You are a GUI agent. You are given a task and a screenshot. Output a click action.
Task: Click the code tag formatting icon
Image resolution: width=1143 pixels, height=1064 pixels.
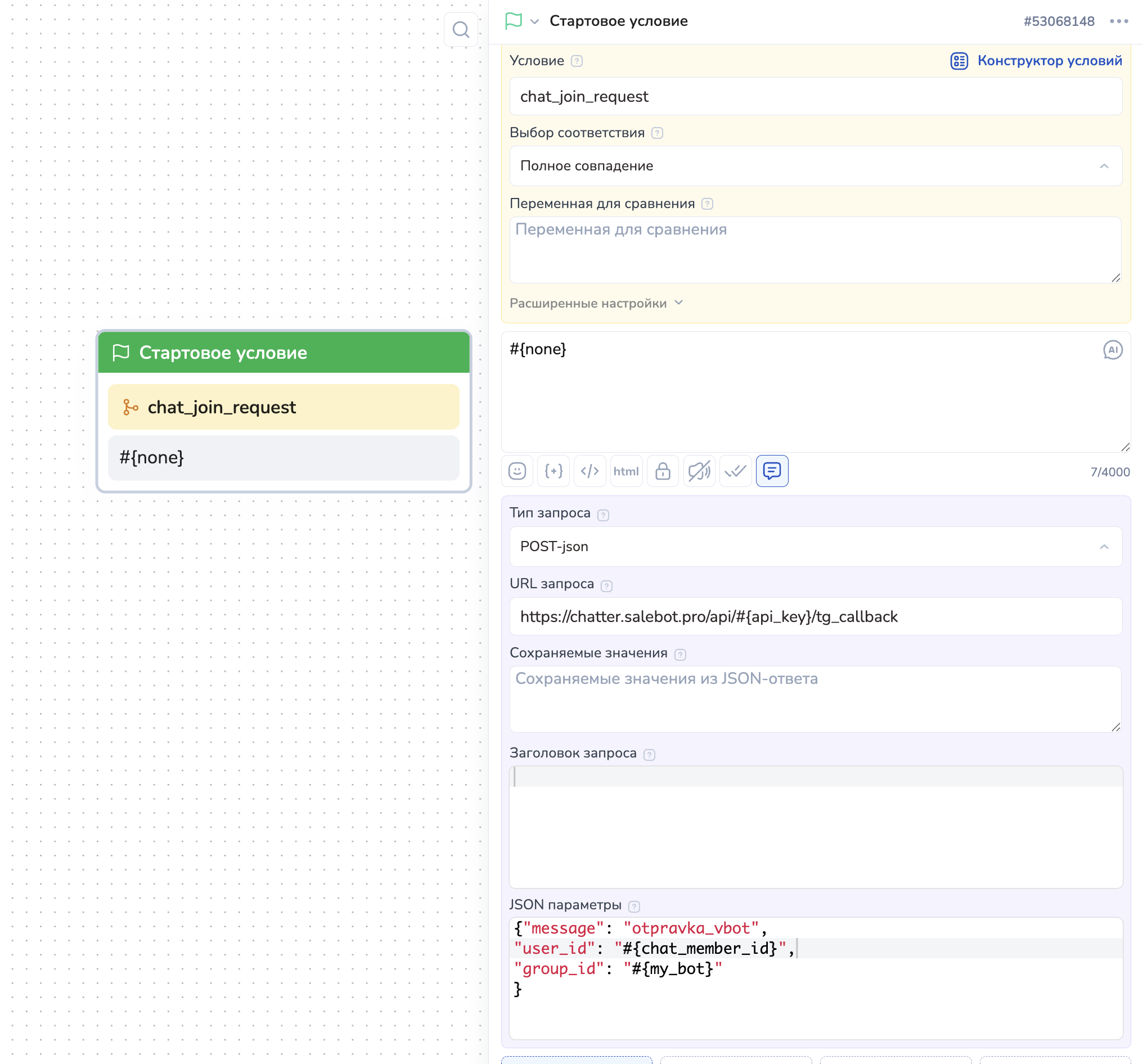pos(589,471)
